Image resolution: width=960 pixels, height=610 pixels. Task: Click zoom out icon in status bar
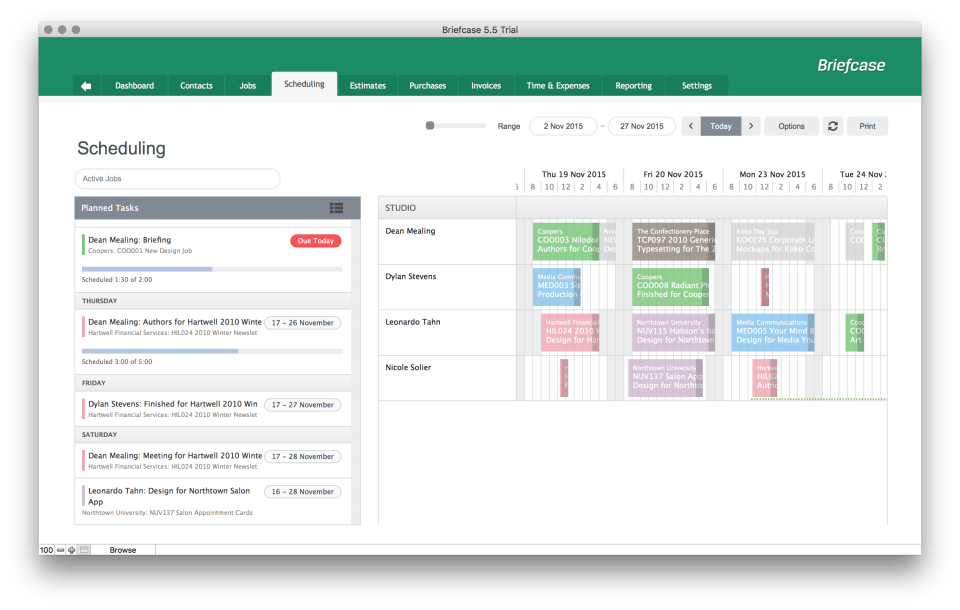click(x=61, y=550)
